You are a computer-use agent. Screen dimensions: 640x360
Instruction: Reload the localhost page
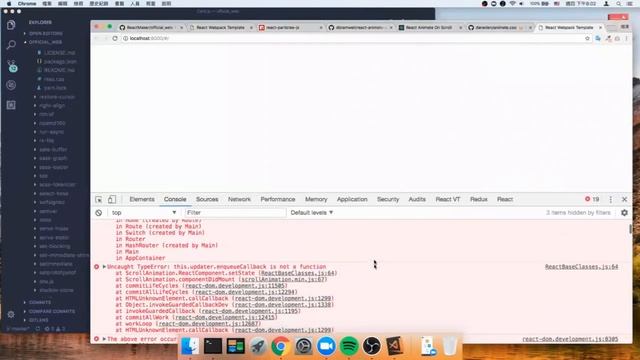click(x=115, y=38)
